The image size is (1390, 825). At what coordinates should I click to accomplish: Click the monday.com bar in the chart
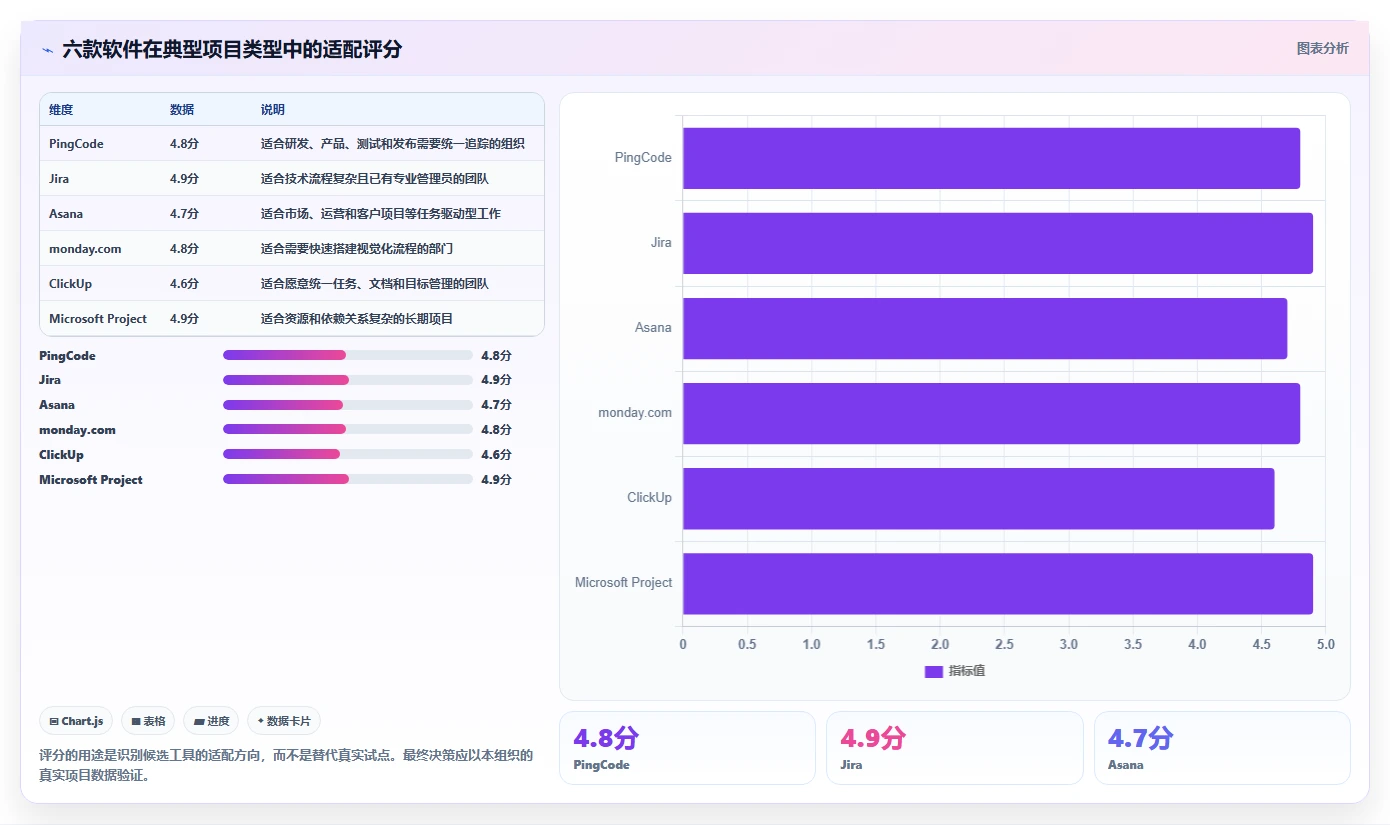991,413
